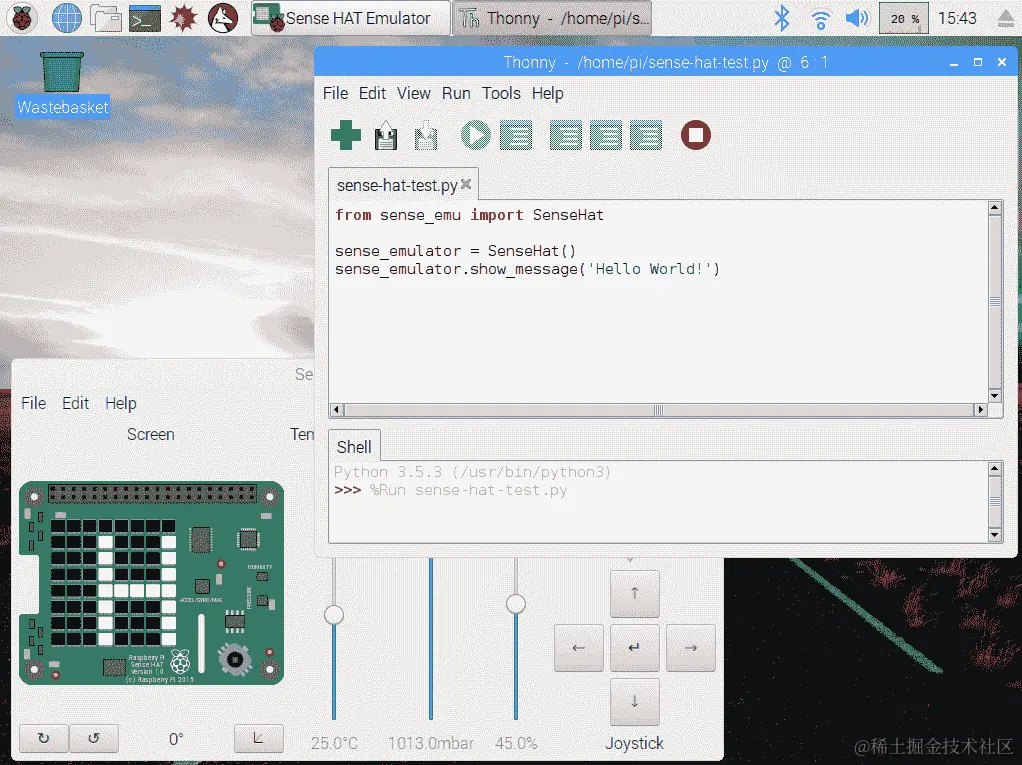Click the Debug current script icon
Screen dimensions: 1022x765
[x=516, y=136]
